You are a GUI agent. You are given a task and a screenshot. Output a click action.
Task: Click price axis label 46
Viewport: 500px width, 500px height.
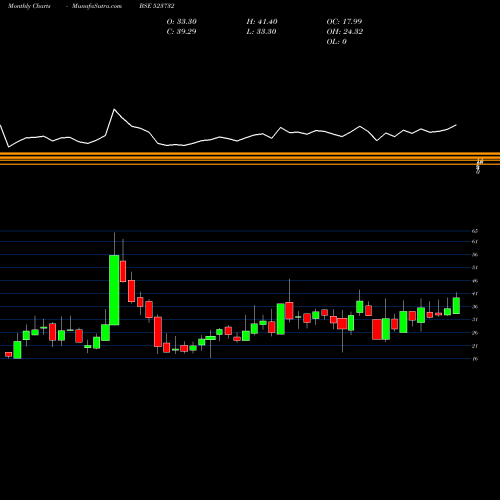click(x=475, y=281)
